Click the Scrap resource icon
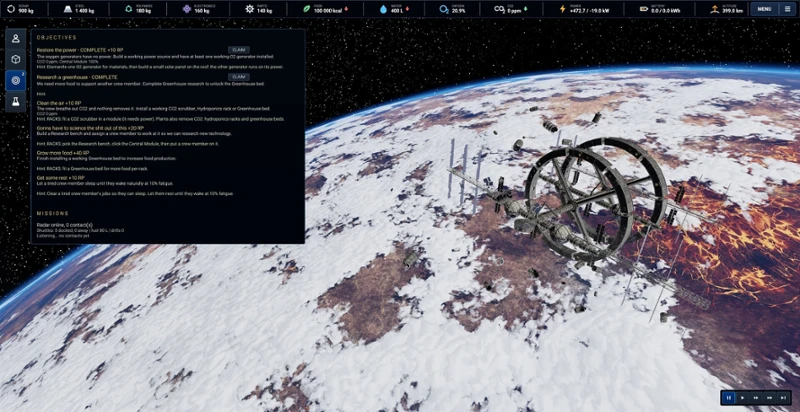 (10, 9)
